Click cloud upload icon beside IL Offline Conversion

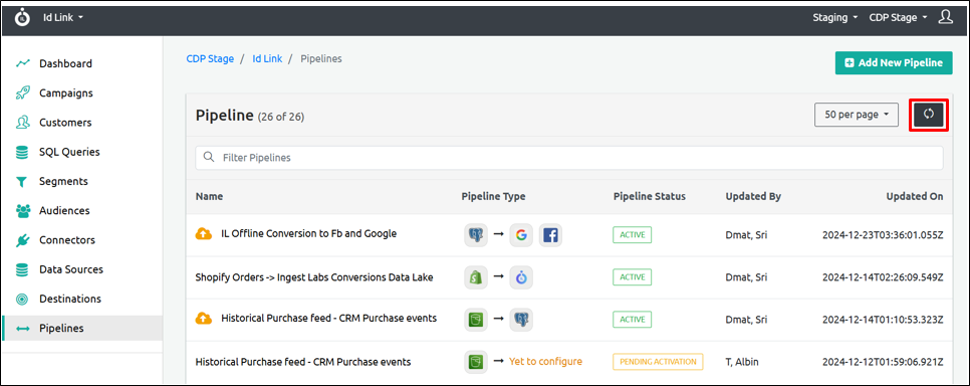click(204, 234)
